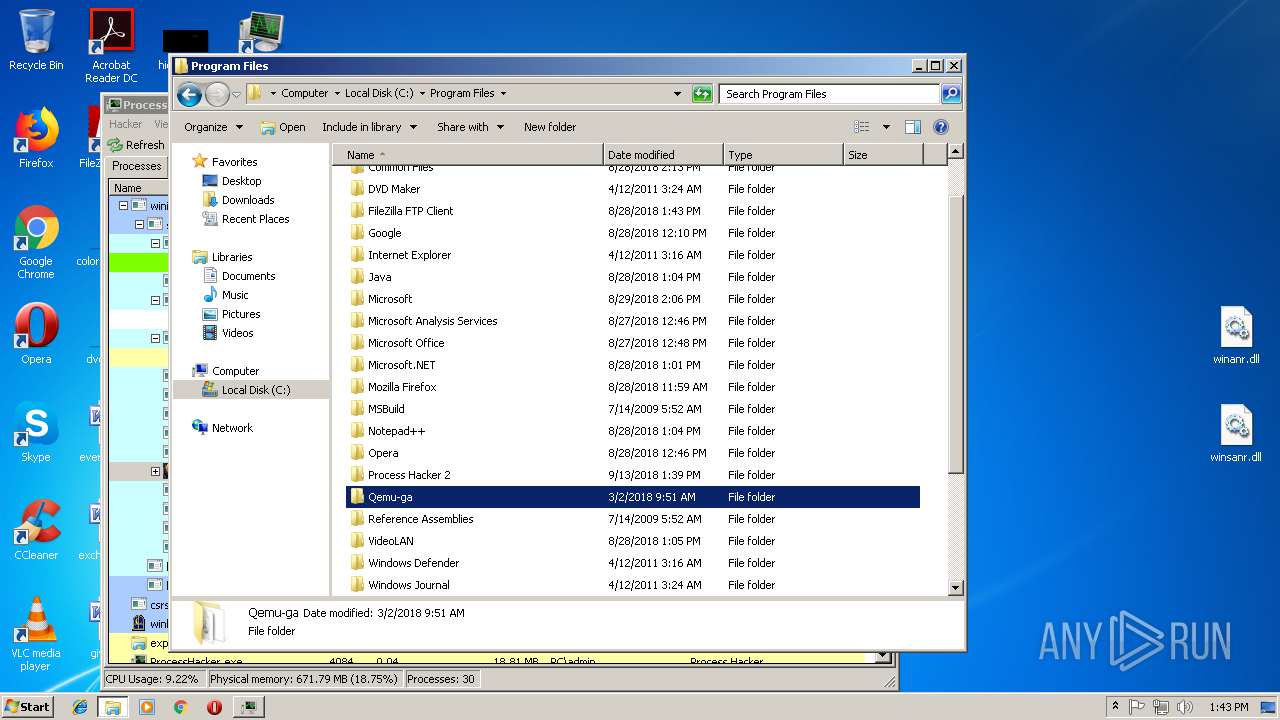
Task: Click the Local Disk (C:) breadcrumb
Action: pyautogui.click(x=379, y=93)
